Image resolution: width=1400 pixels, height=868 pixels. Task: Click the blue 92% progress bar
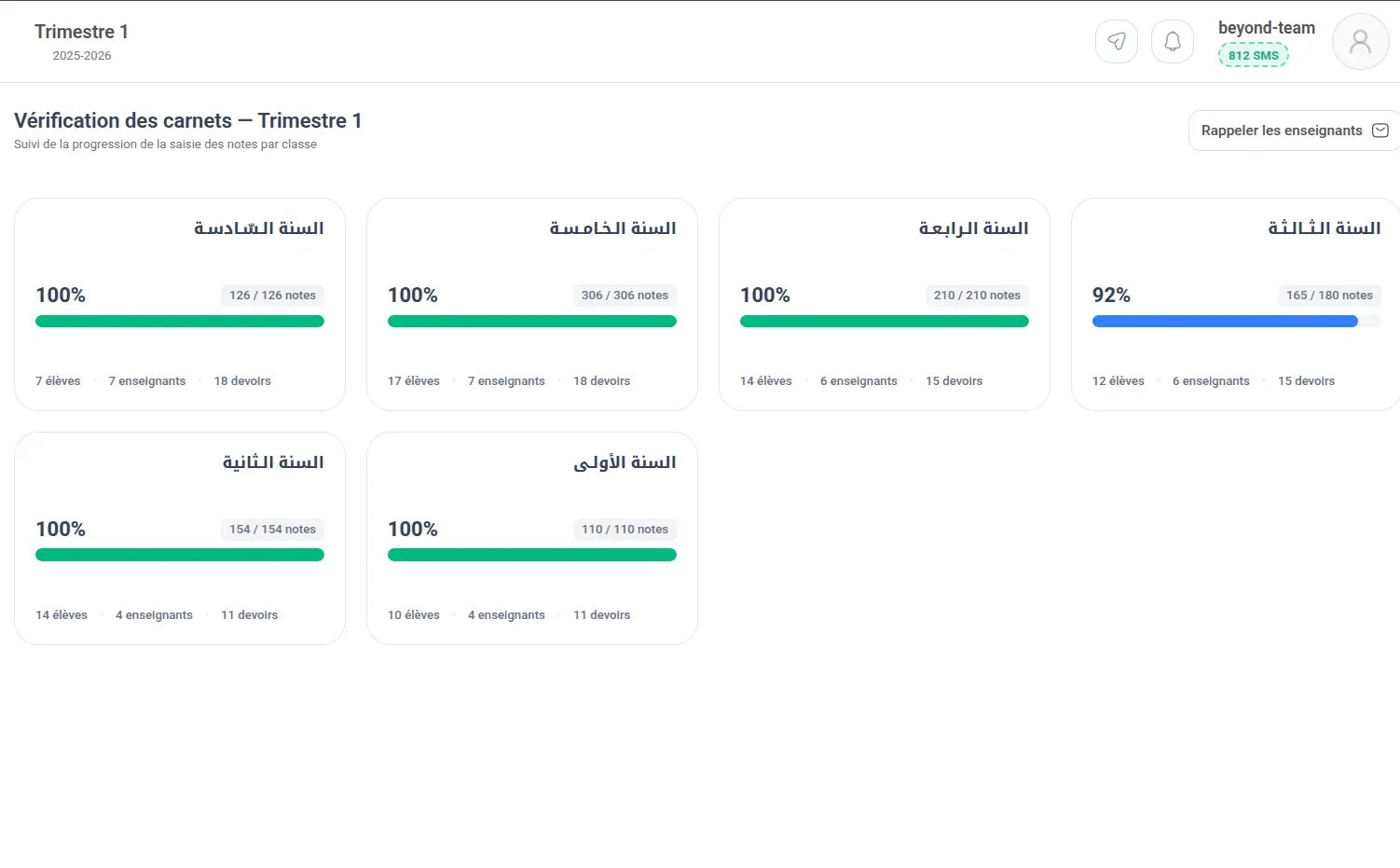1225,321
